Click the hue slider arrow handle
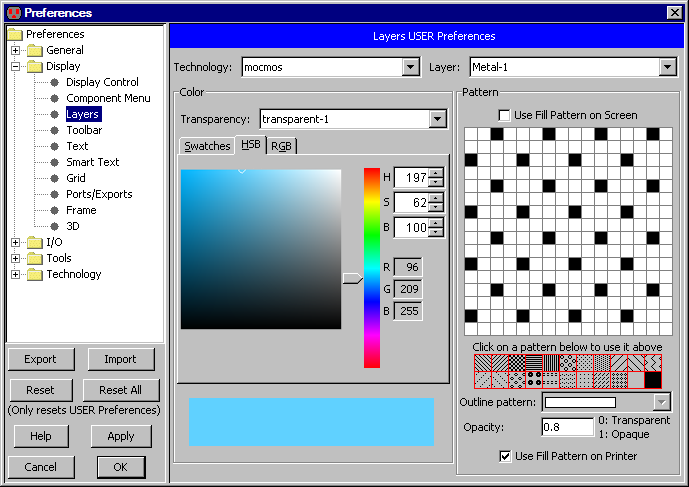 click(352, 278)
